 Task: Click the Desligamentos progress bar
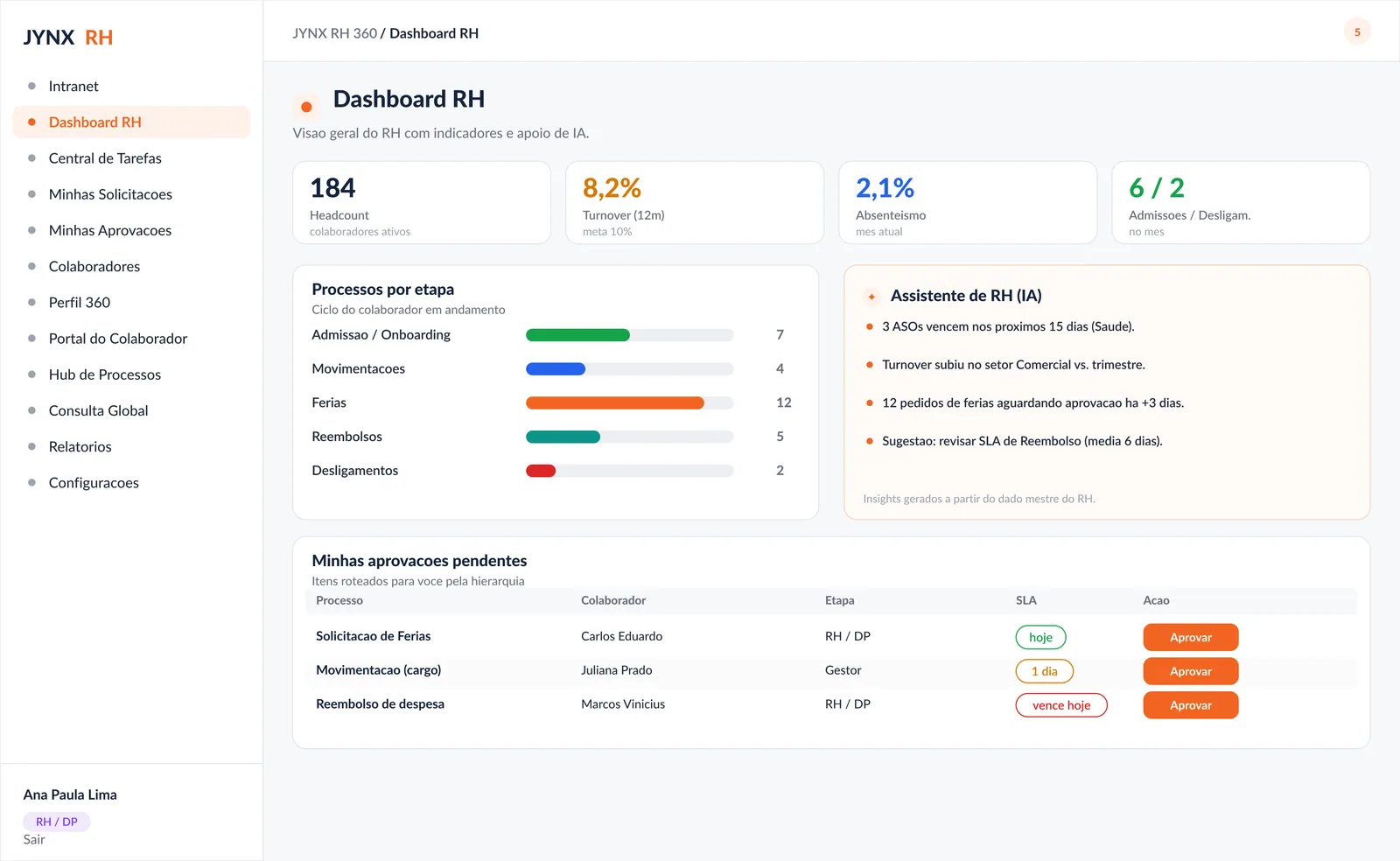tap(629, 471)
